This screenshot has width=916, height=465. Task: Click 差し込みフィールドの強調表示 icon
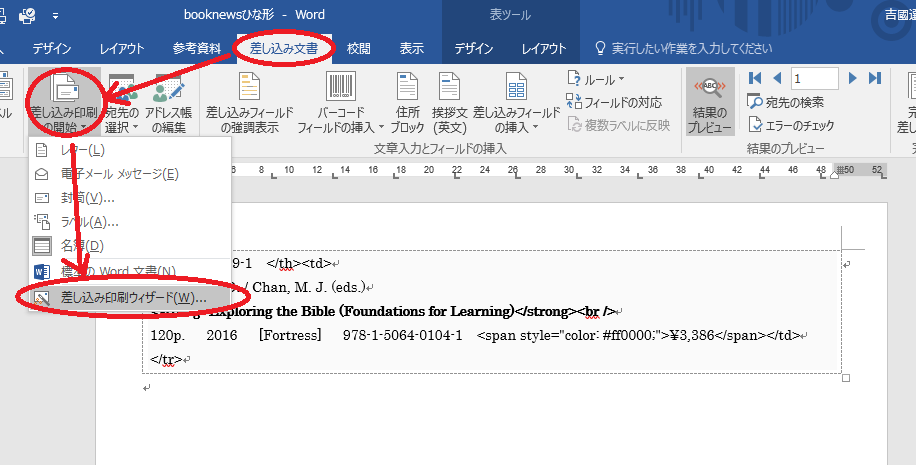(249, 105)
